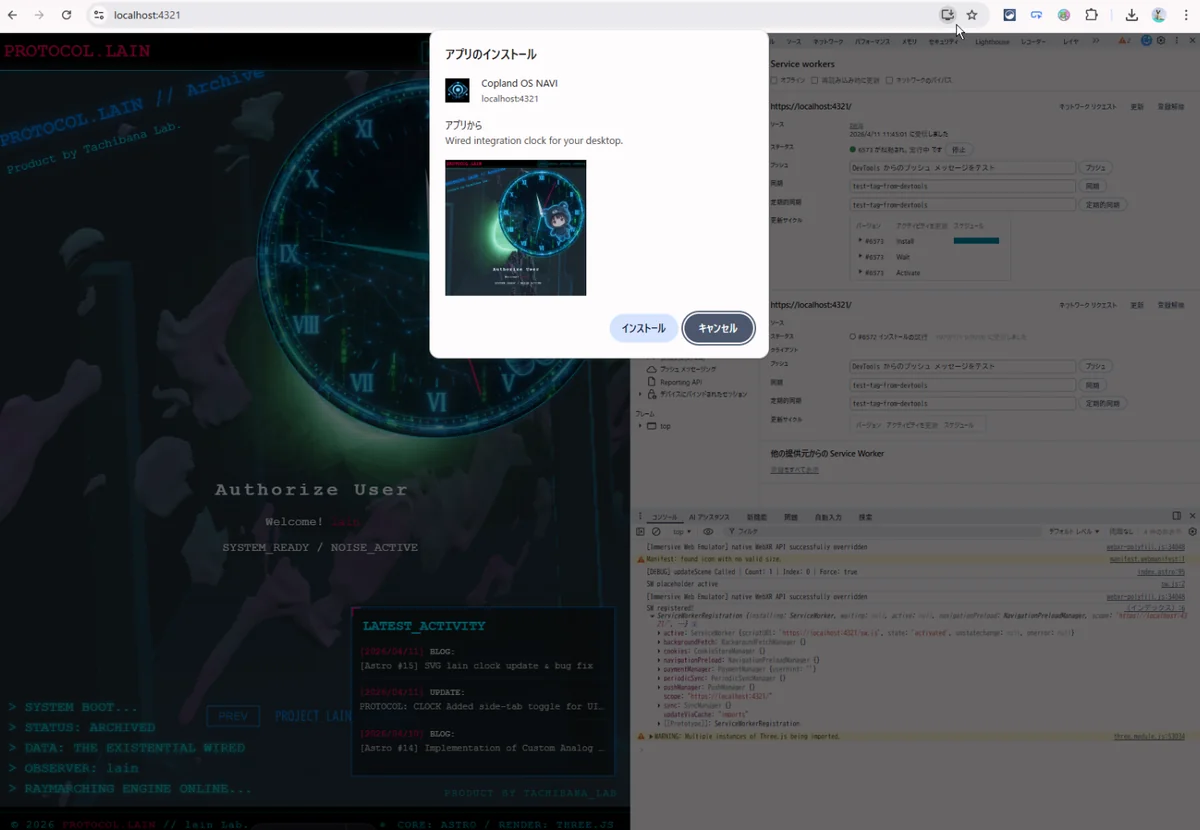Click the インストール button
1200x830 pixels.
(x=643, y=328)
